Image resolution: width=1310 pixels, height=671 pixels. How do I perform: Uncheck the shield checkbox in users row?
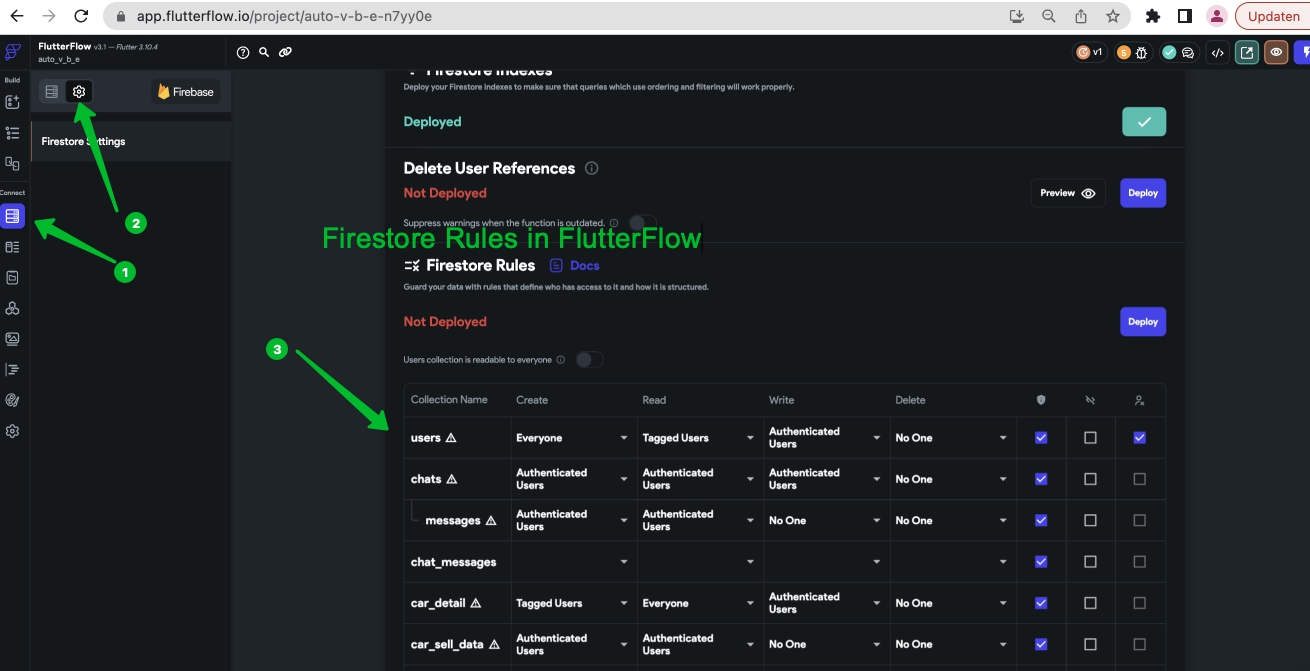1041,438
